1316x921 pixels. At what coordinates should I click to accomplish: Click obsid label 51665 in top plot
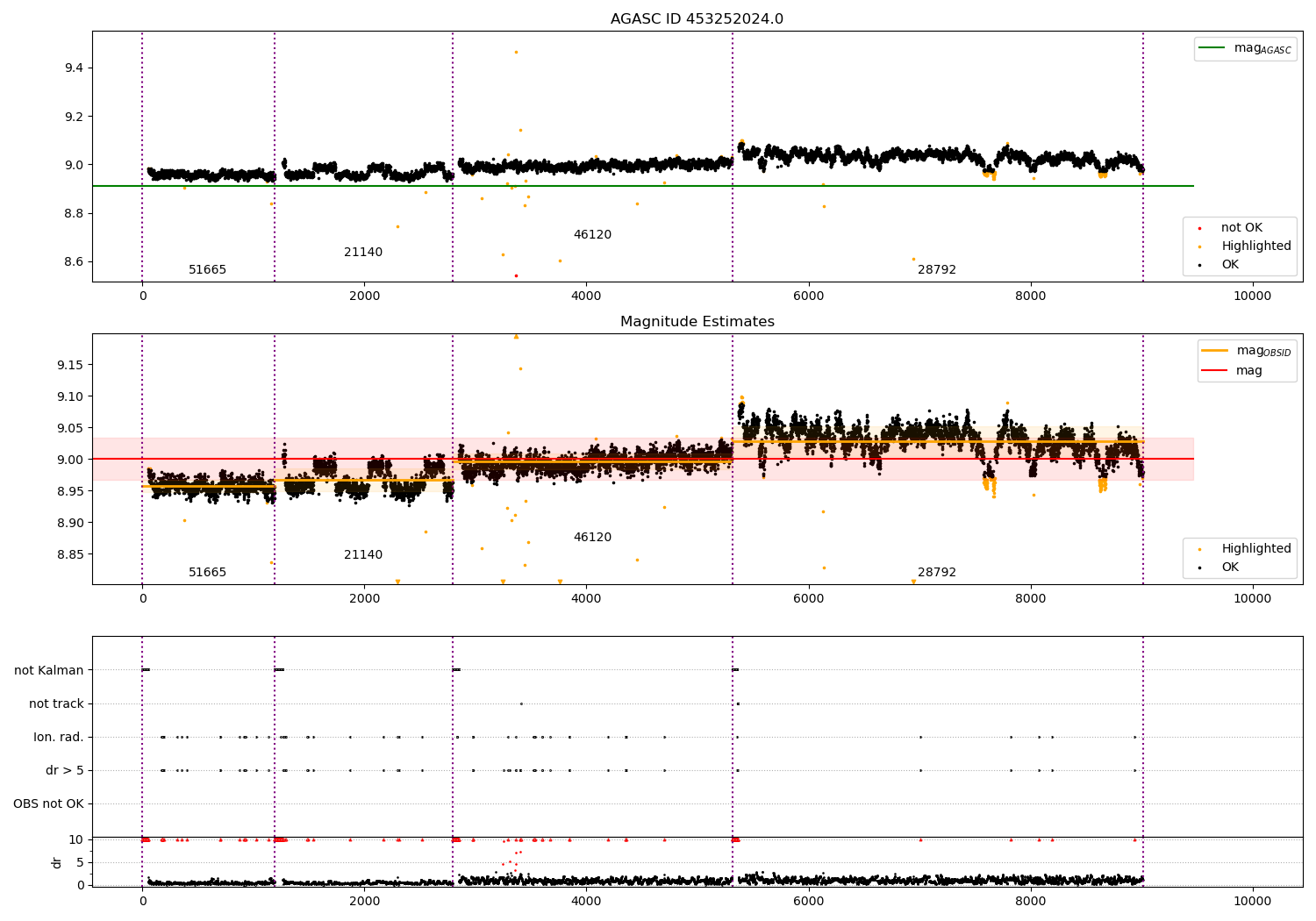coord(207,270)
